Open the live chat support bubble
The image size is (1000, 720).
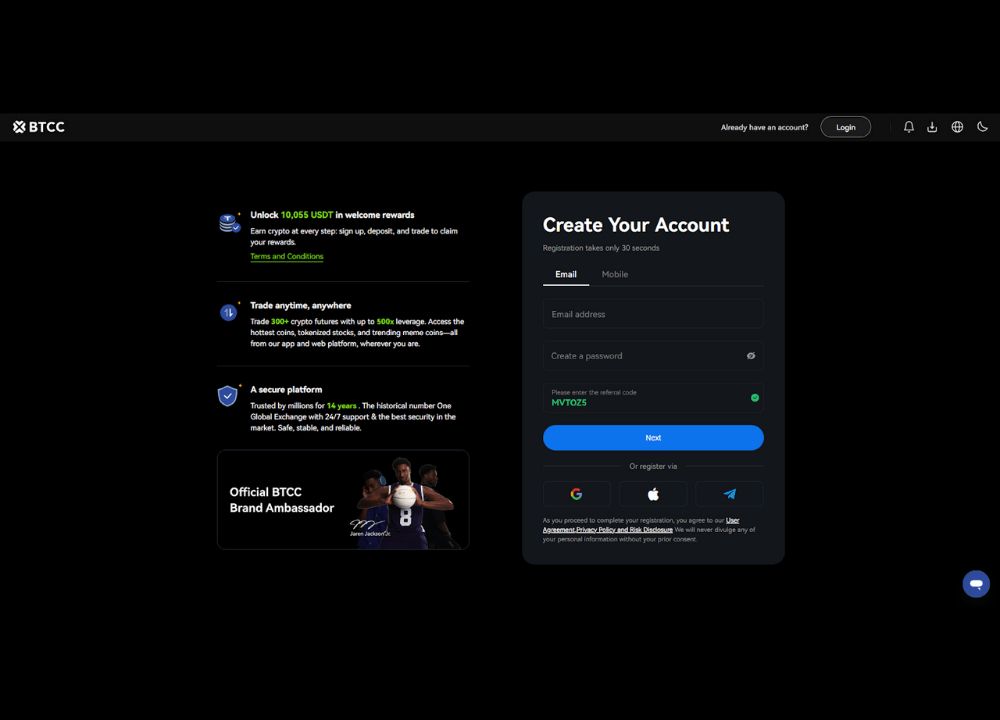click(975, 584)
